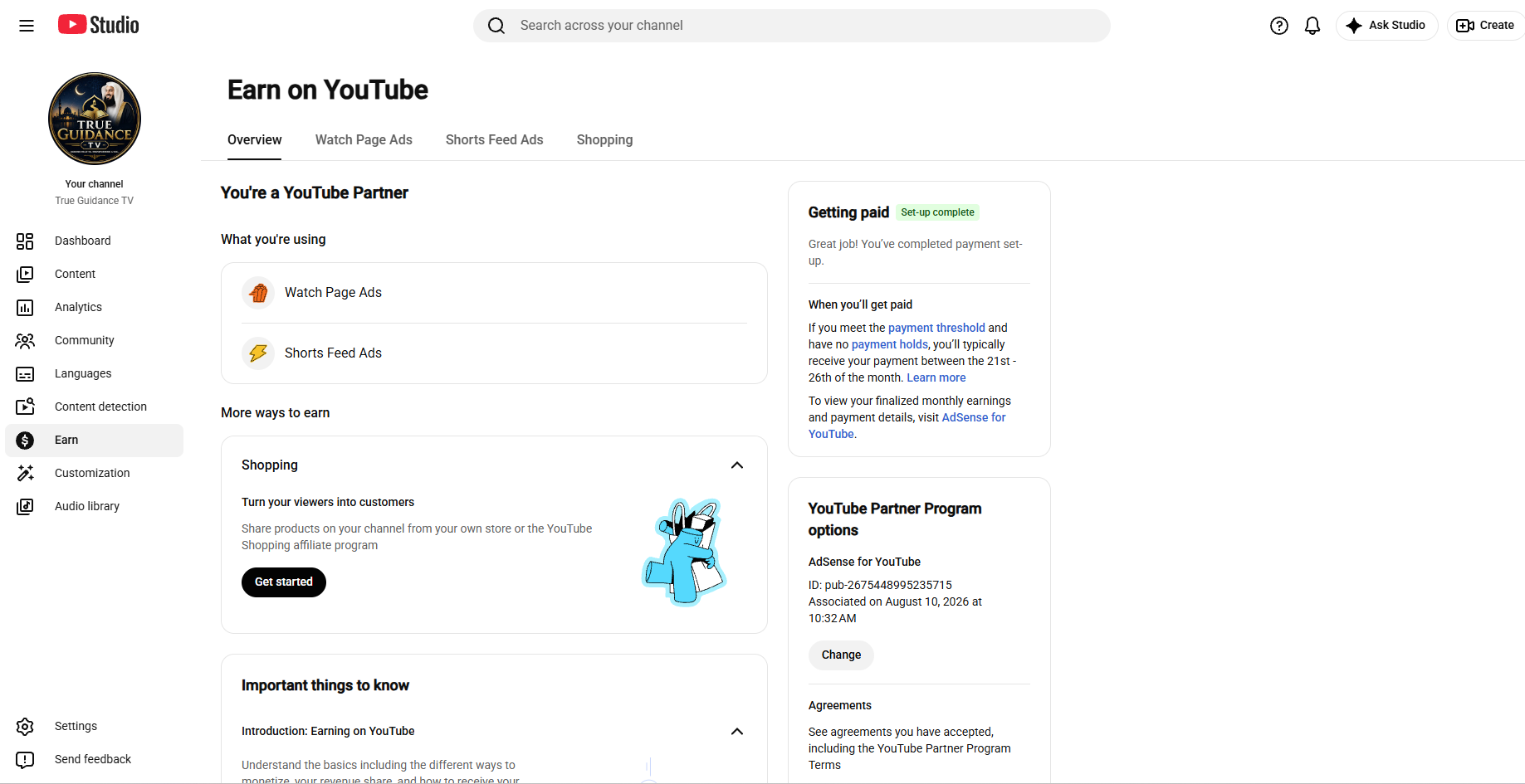The height and width of the screenshot is (784, 1525).
Task: Click the Send feedback icon
Action: pos(25,759)
